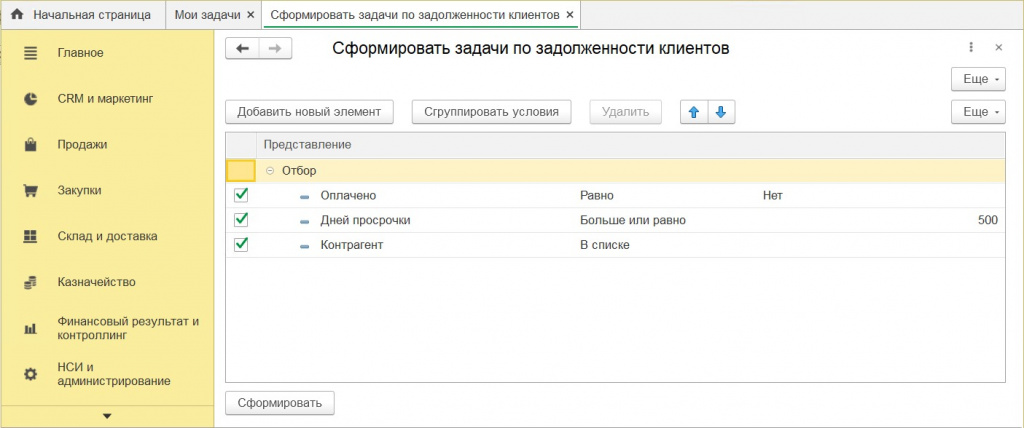Switch to the Мои задачи tab
The height and width of the screenshot is (428, 1024).
(207, 15)
